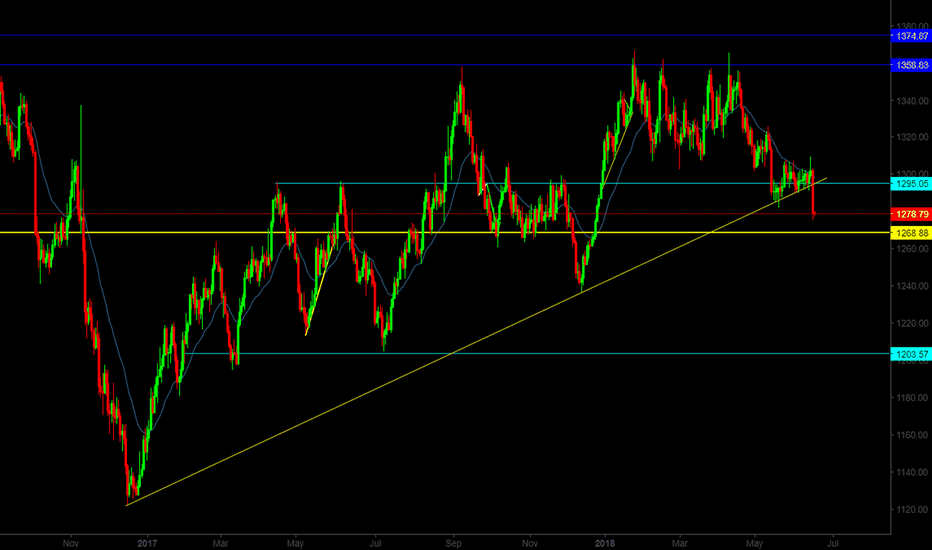Click the Mar 2018 time axis label
This screenshot has width=932, height=550.
(x=679, y=543)
